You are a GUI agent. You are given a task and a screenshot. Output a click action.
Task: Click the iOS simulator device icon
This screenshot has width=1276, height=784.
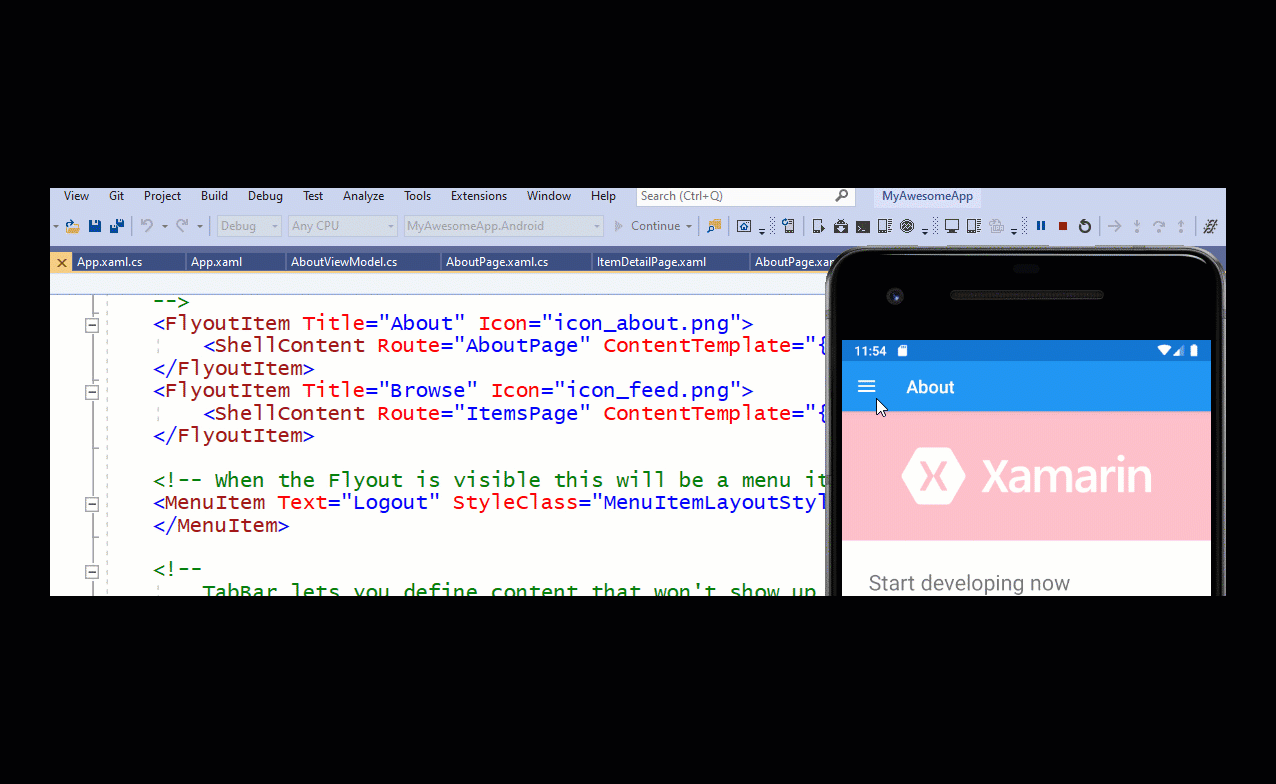973,226
